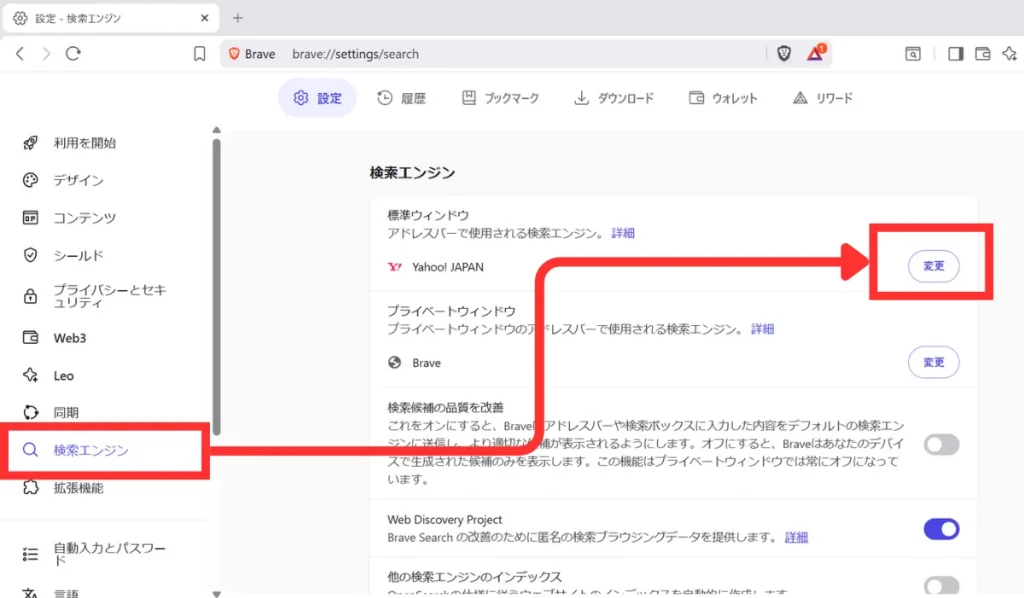Open the sidebar panel icon in the toolbar
This screenshot has width=1024, height=598.
point(955,54)
